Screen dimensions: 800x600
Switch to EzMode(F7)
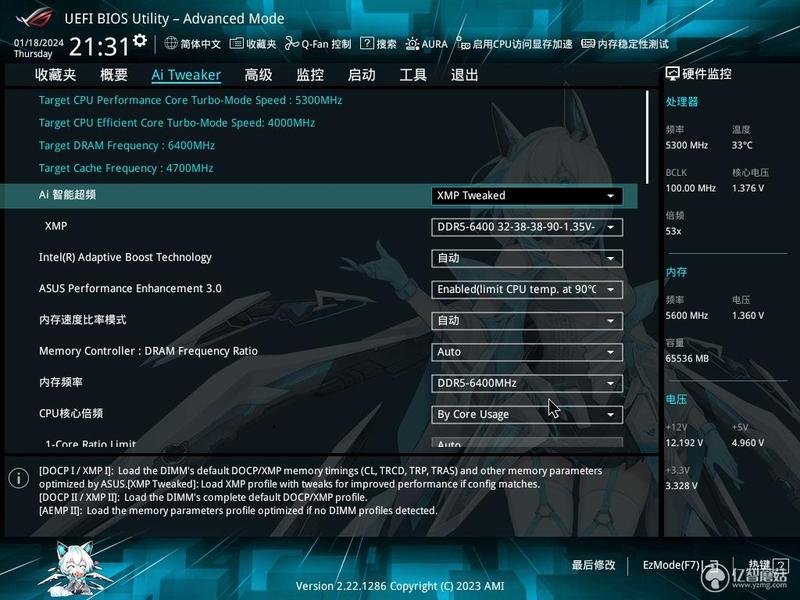point(681,565)
